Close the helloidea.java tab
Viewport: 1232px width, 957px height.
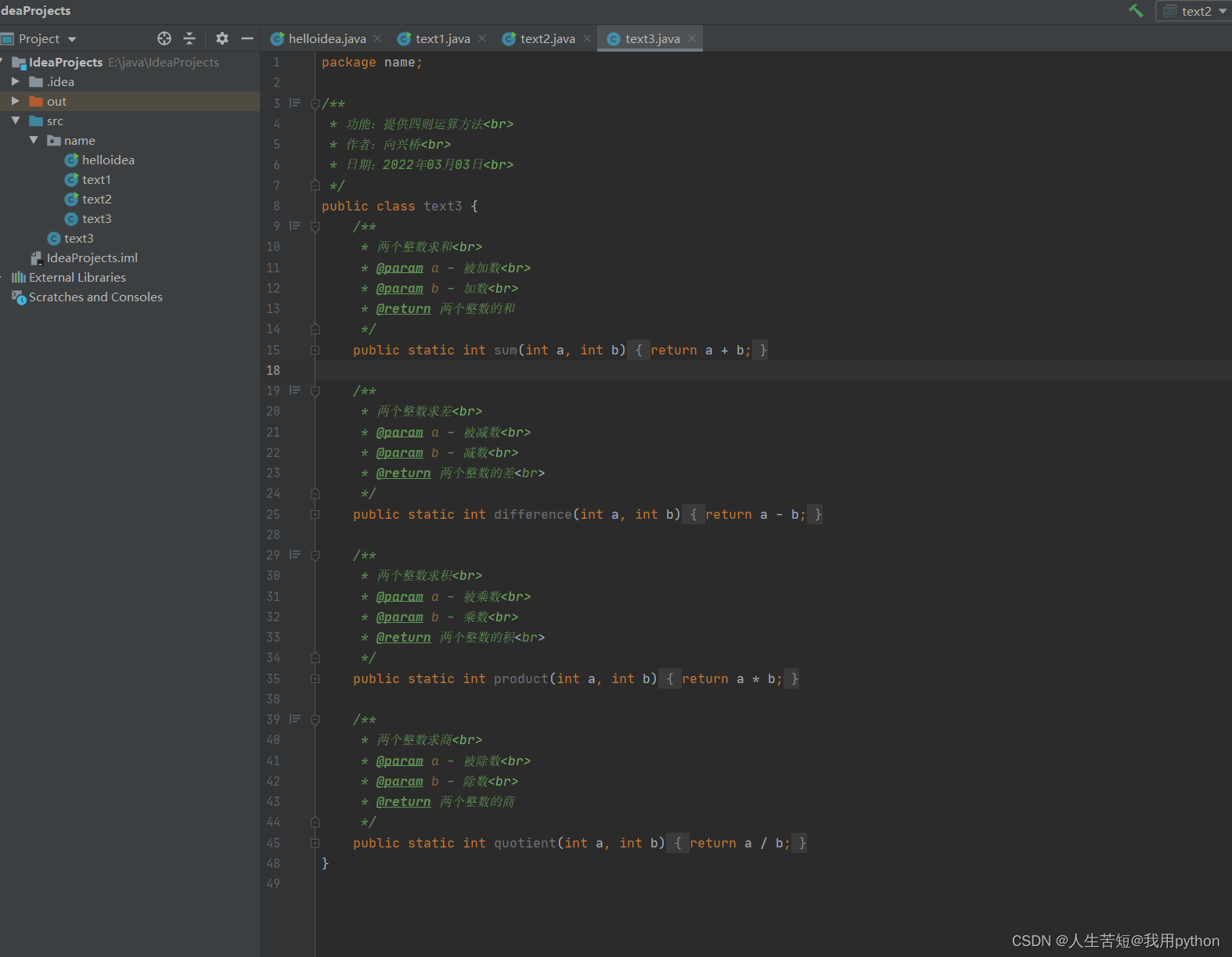click(377, 38)
